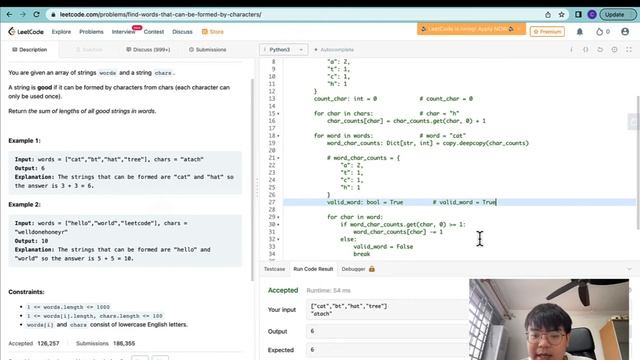The width and height of the screenshot is (640, 360).
Task: Open the locked Debugger tab
Action: pos(353,269)
